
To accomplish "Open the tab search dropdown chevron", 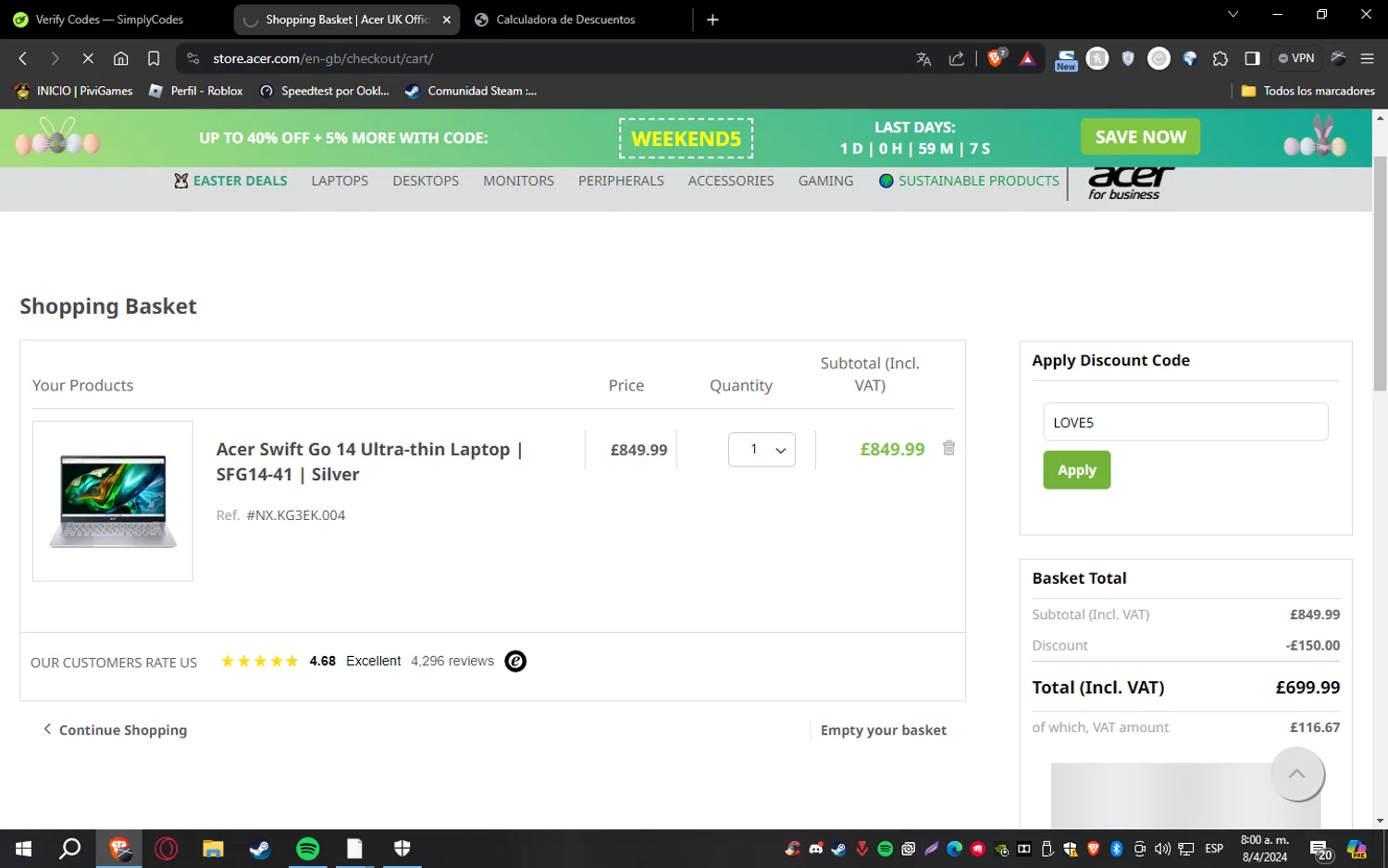I will tap(1233, 14).
